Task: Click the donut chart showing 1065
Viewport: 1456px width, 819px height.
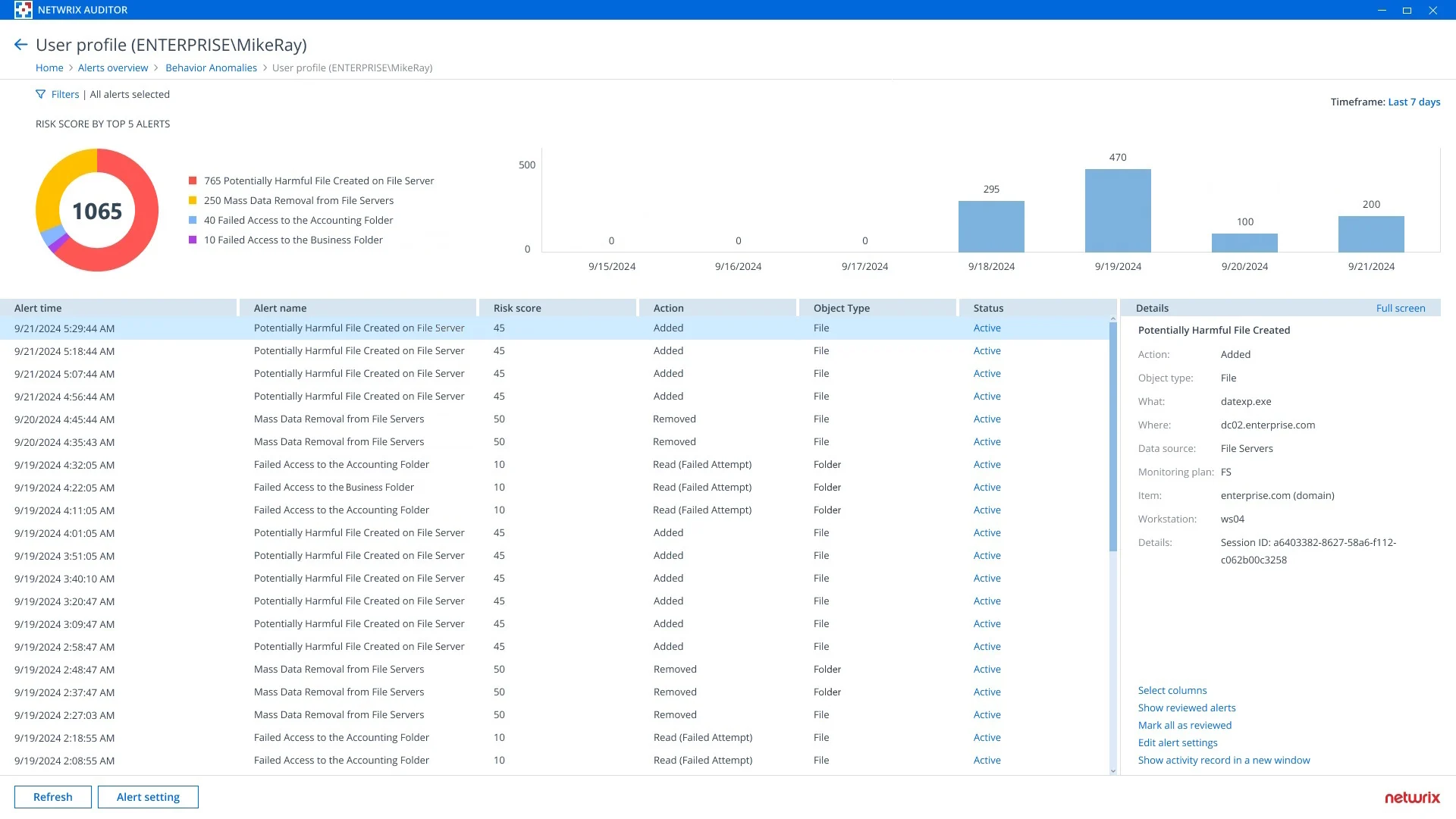Action: tap(97, 211)
